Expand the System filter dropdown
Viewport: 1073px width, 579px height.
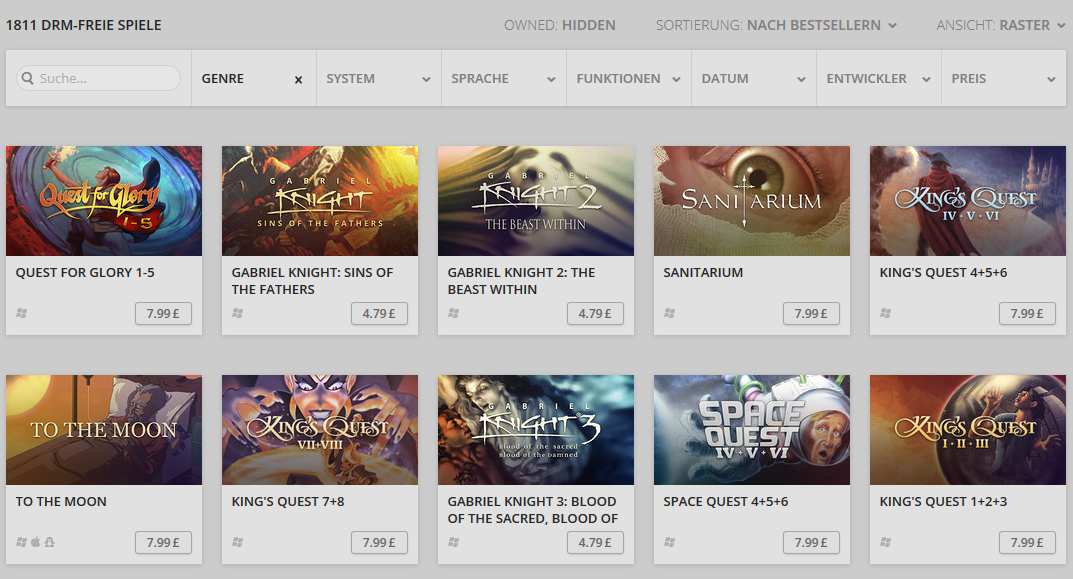click(378, 78)
